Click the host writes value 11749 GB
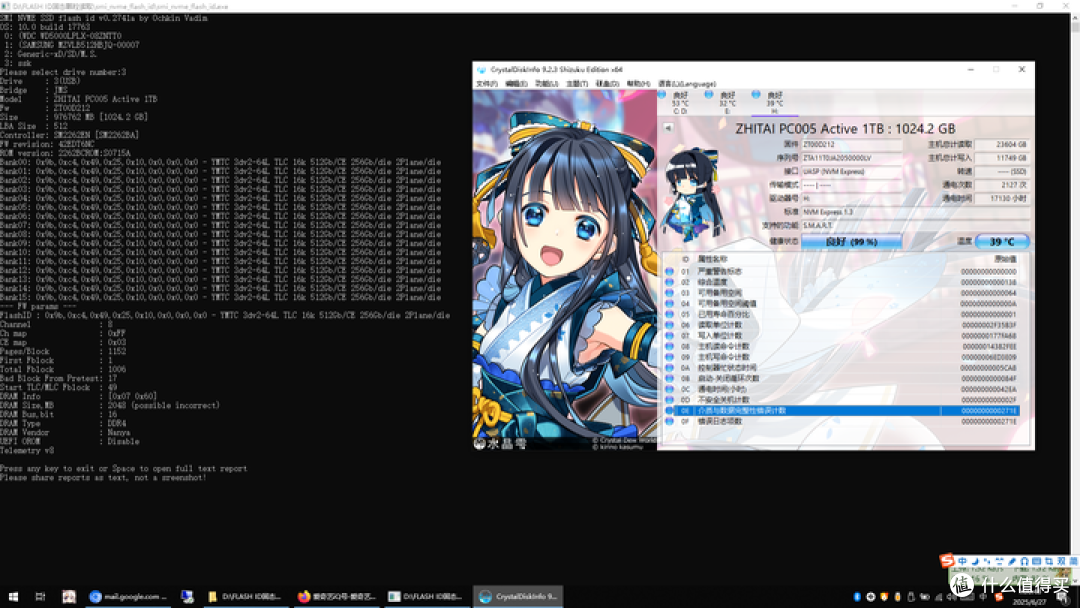The image size is (1080, 608). pyautogui.click(x=1002, y=158)
